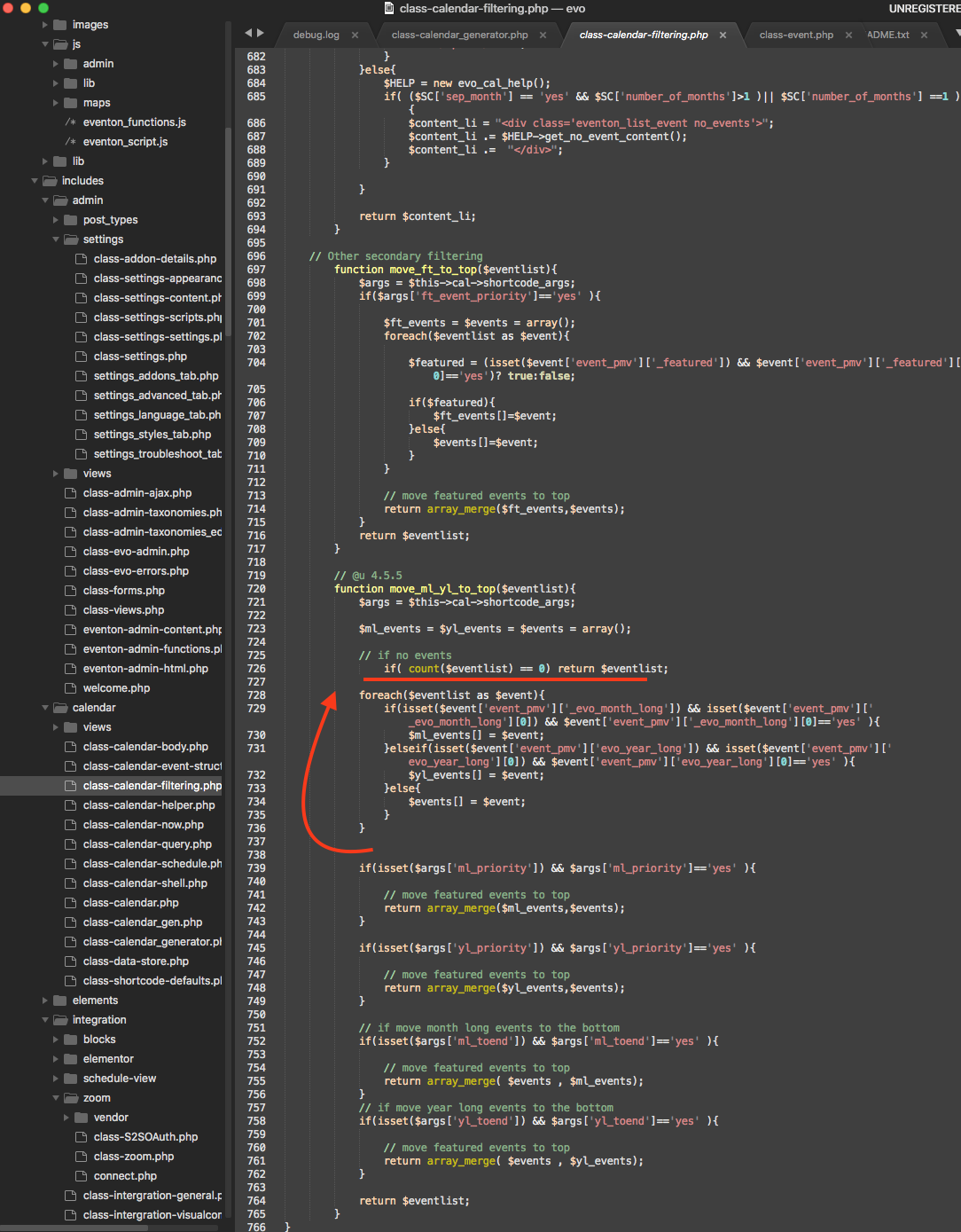Select eventon_functions.js in the sidebar
Viewport: 961px width, 1232px height.
[135, 122]
